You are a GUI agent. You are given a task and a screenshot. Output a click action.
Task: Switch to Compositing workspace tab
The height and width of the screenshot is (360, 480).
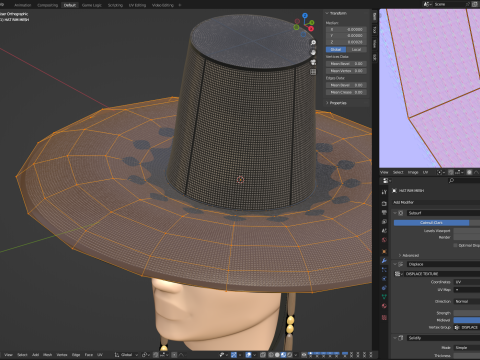47,5
